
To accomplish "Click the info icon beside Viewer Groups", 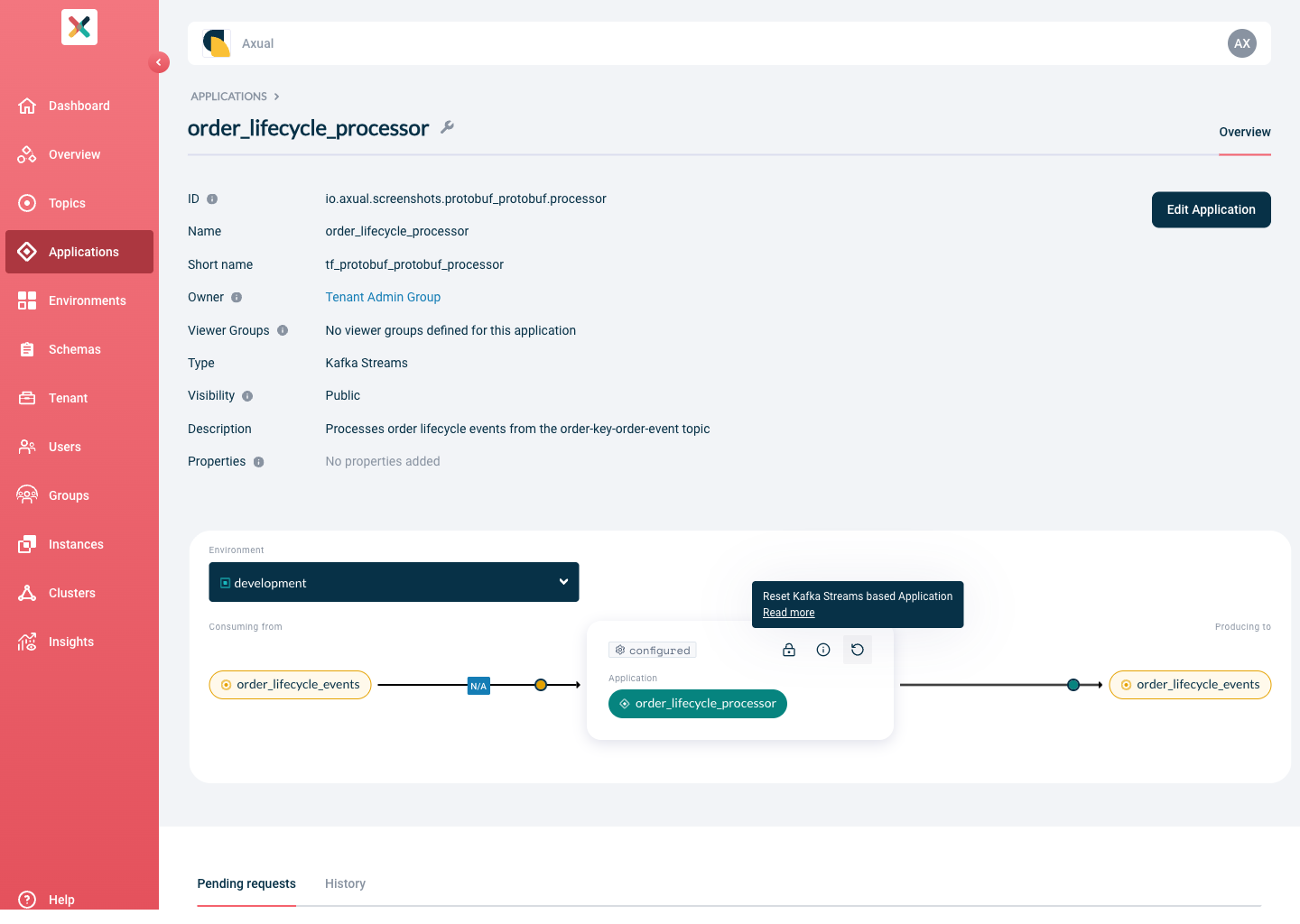I will point(283,330).
